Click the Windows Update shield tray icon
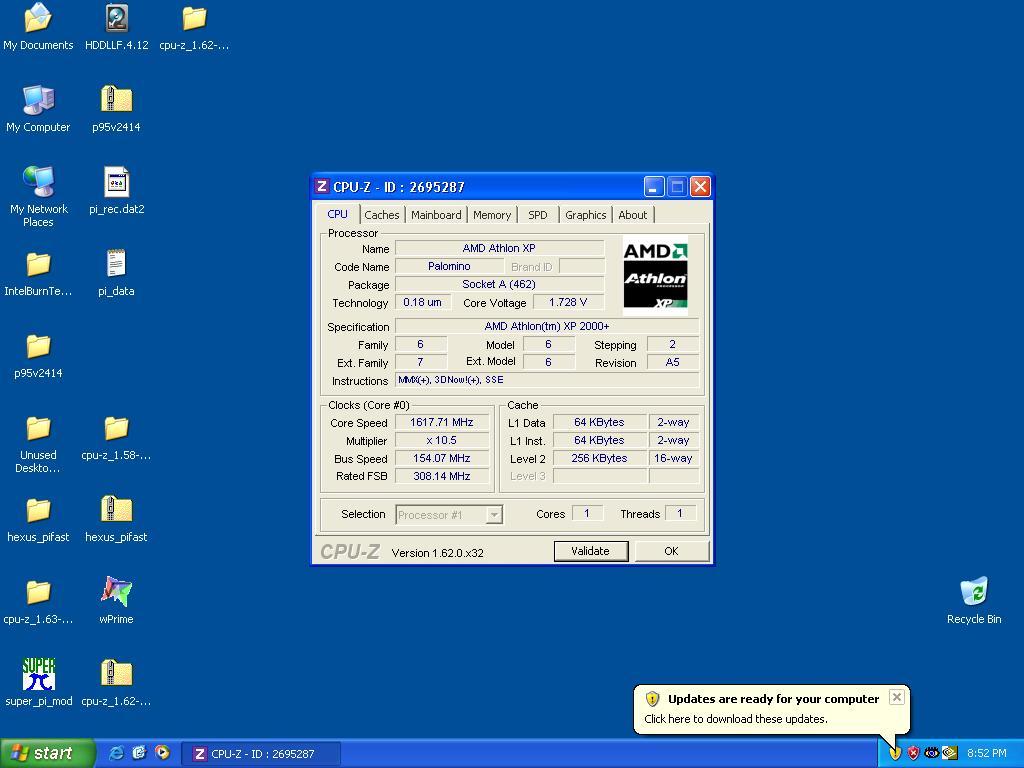Screen dimensions: 1024x768 (895, 753)
